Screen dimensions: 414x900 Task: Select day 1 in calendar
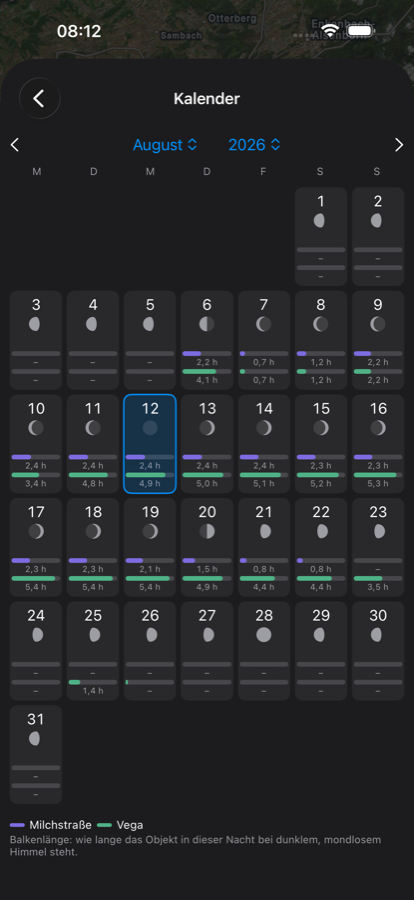321,236
